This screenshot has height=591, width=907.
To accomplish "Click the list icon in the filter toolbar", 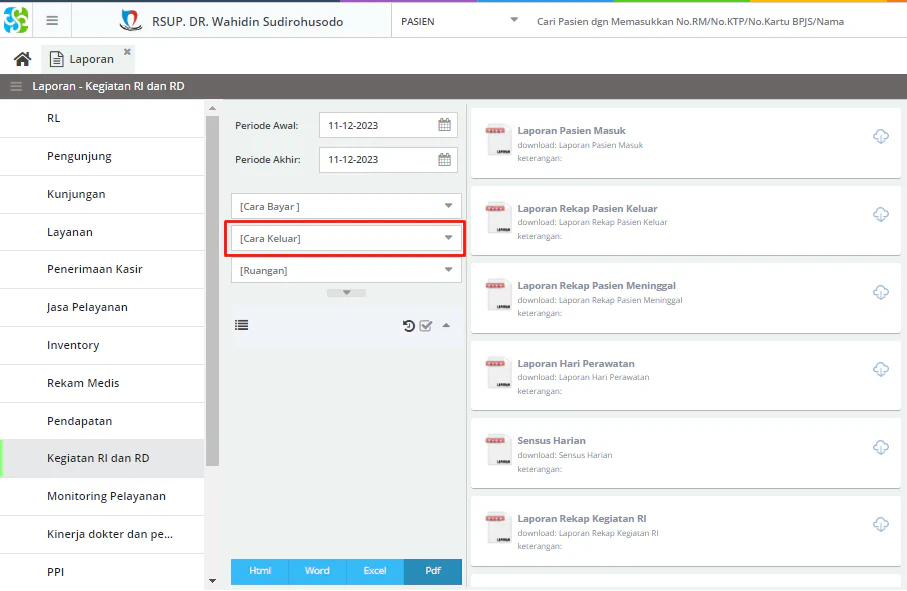I will [x=242, y=326].
